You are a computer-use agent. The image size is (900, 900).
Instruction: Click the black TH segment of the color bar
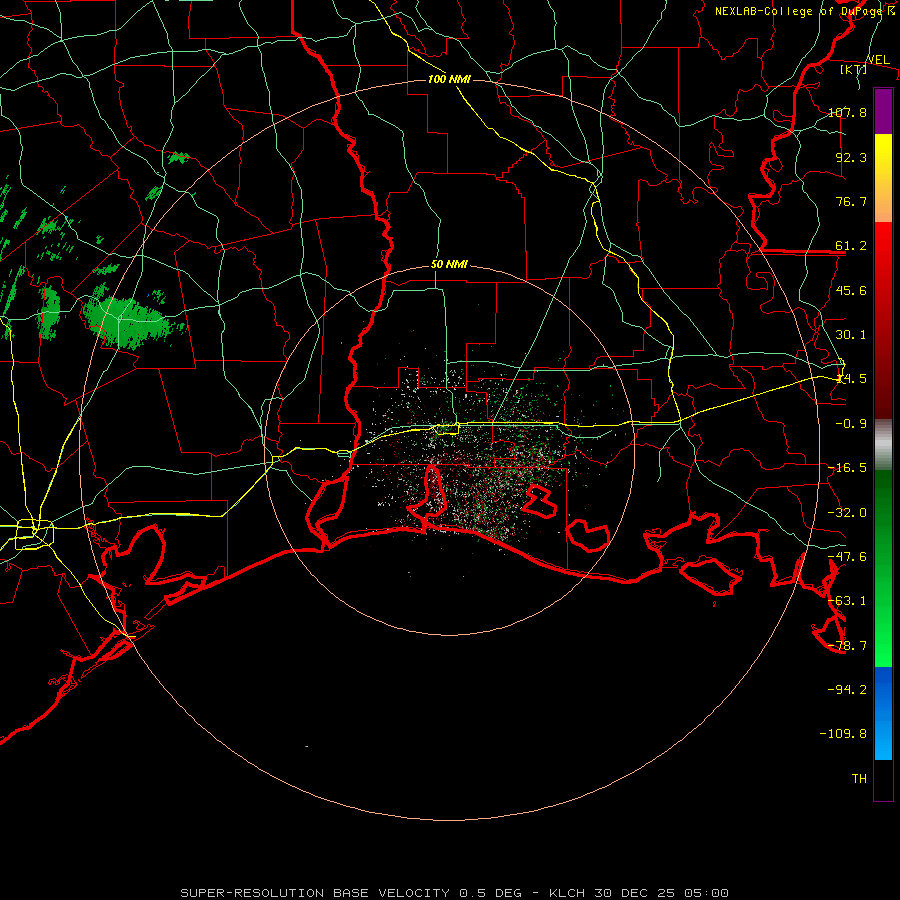coord(883,779)
